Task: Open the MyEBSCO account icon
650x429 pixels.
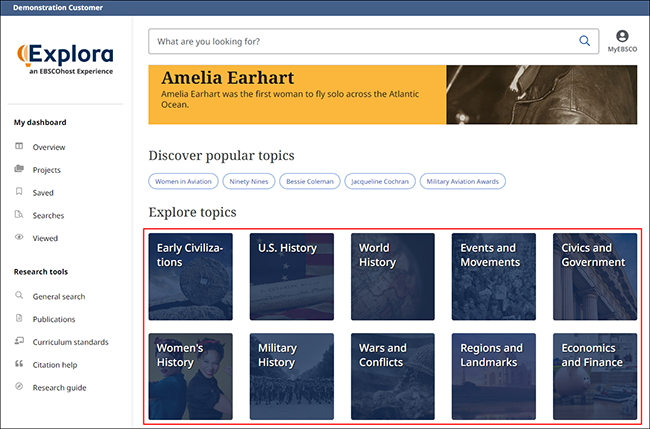Action: [x=622, y=41]
